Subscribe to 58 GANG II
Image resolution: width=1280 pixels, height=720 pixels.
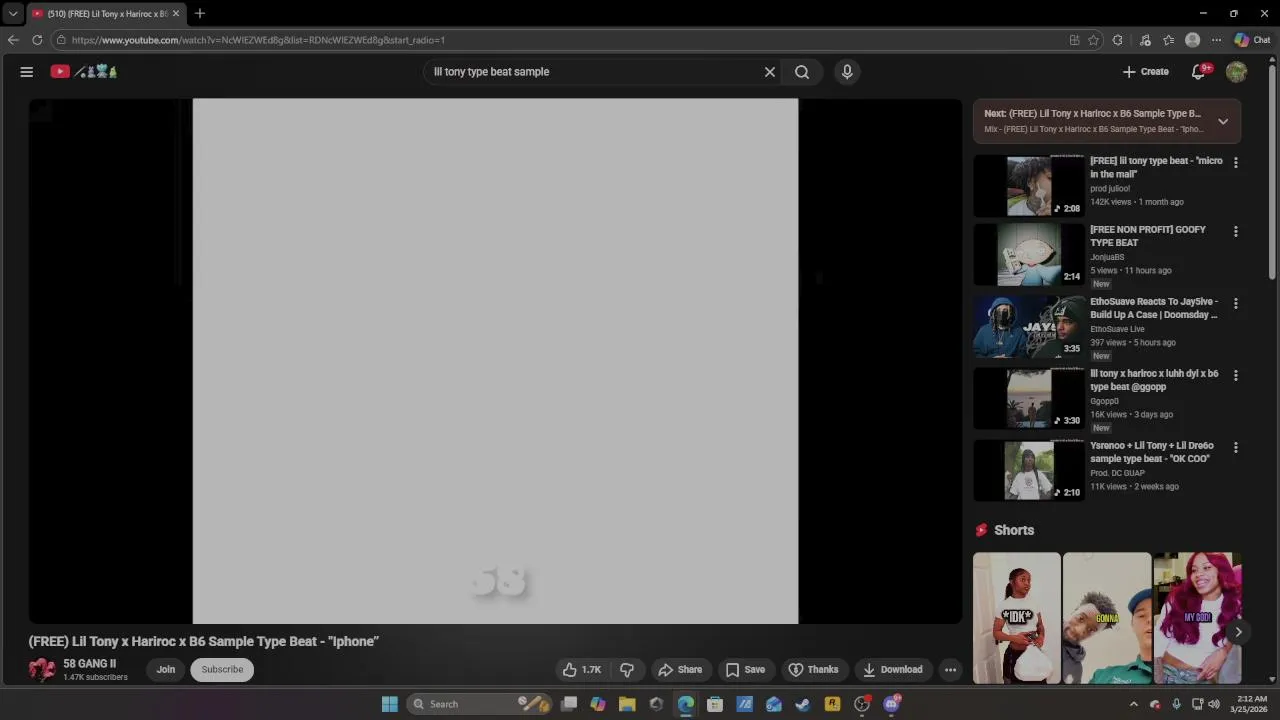click(x=222, y=670)
